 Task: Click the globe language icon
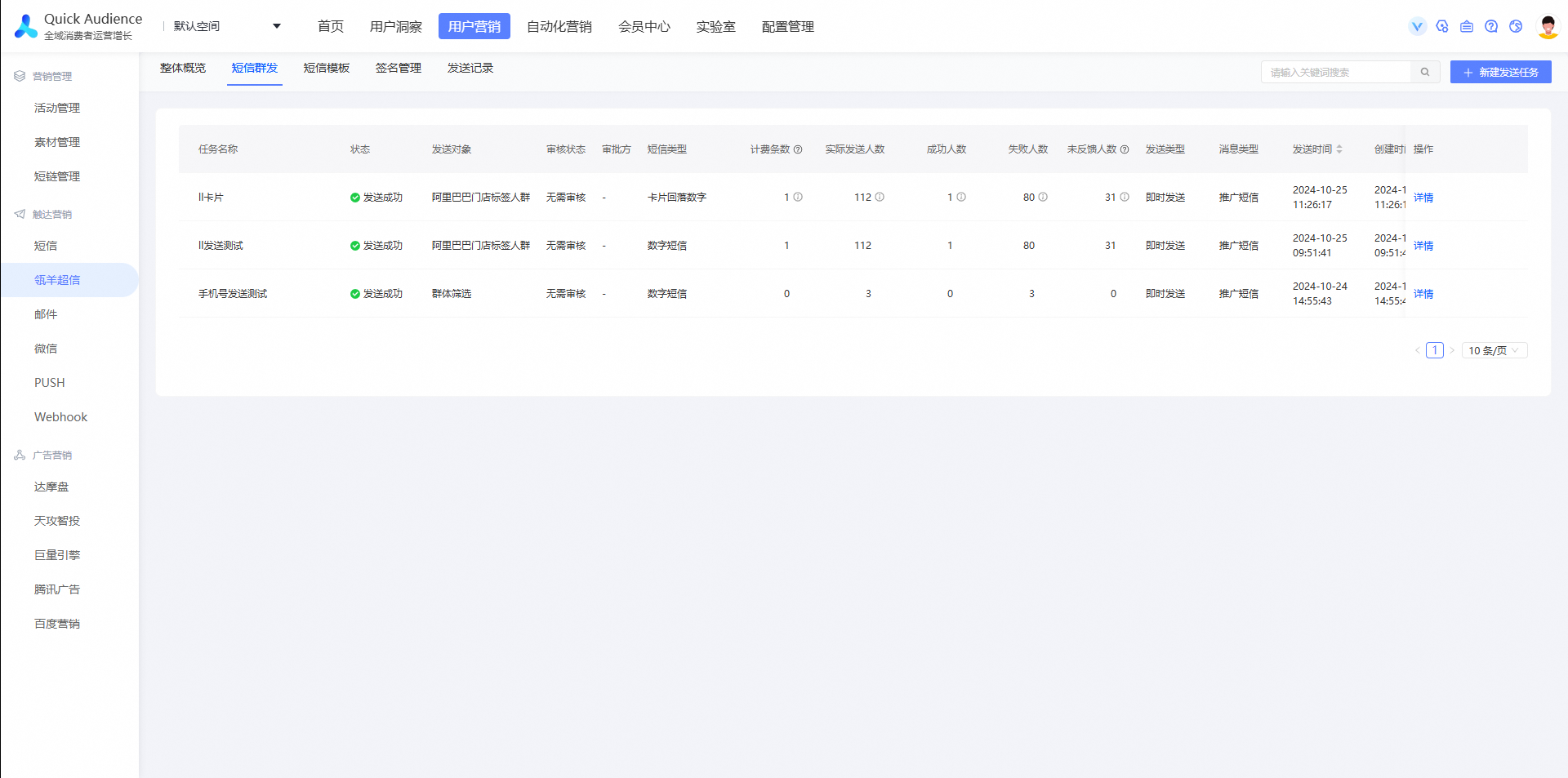1516,26
